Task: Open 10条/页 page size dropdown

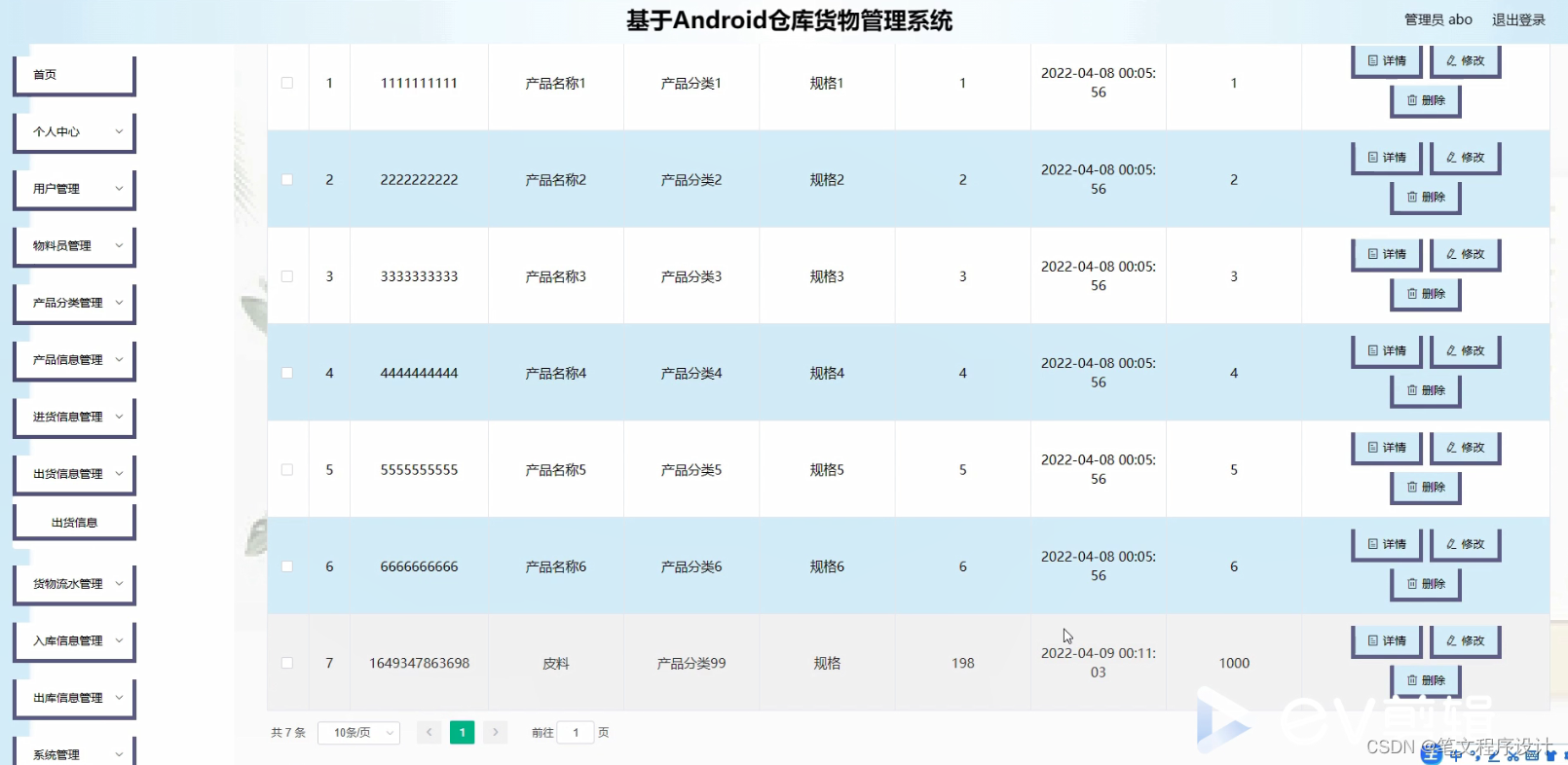Action: tap(358, 733)
